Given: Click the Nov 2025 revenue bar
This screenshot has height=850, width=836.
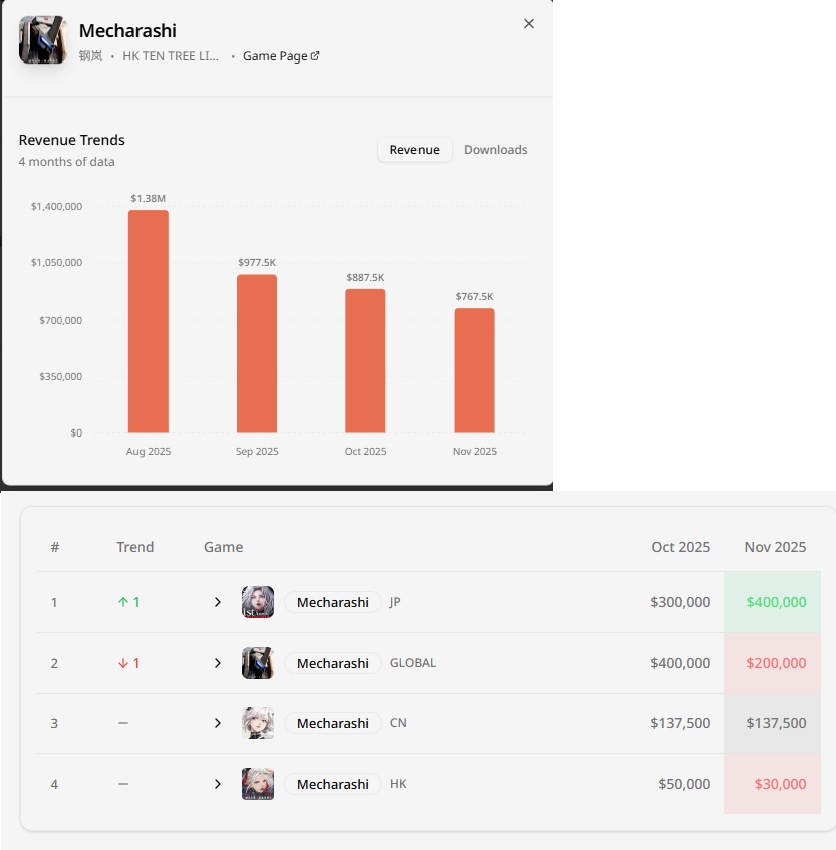Looking at the screenshot, I should [x=474, y=370].
